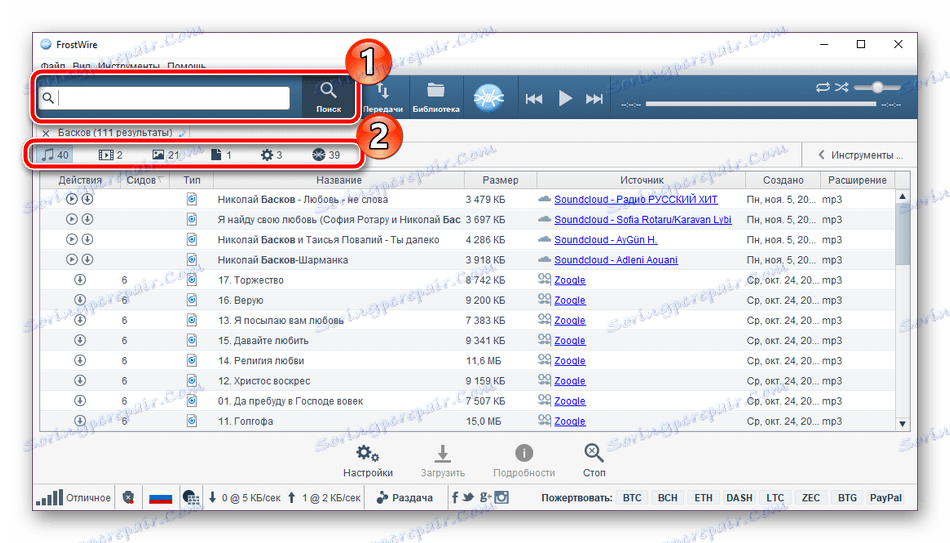The height and width of the screenshot is (543, 950).
Task: Click the VPN globe status icon
Action: coord(191,498)
